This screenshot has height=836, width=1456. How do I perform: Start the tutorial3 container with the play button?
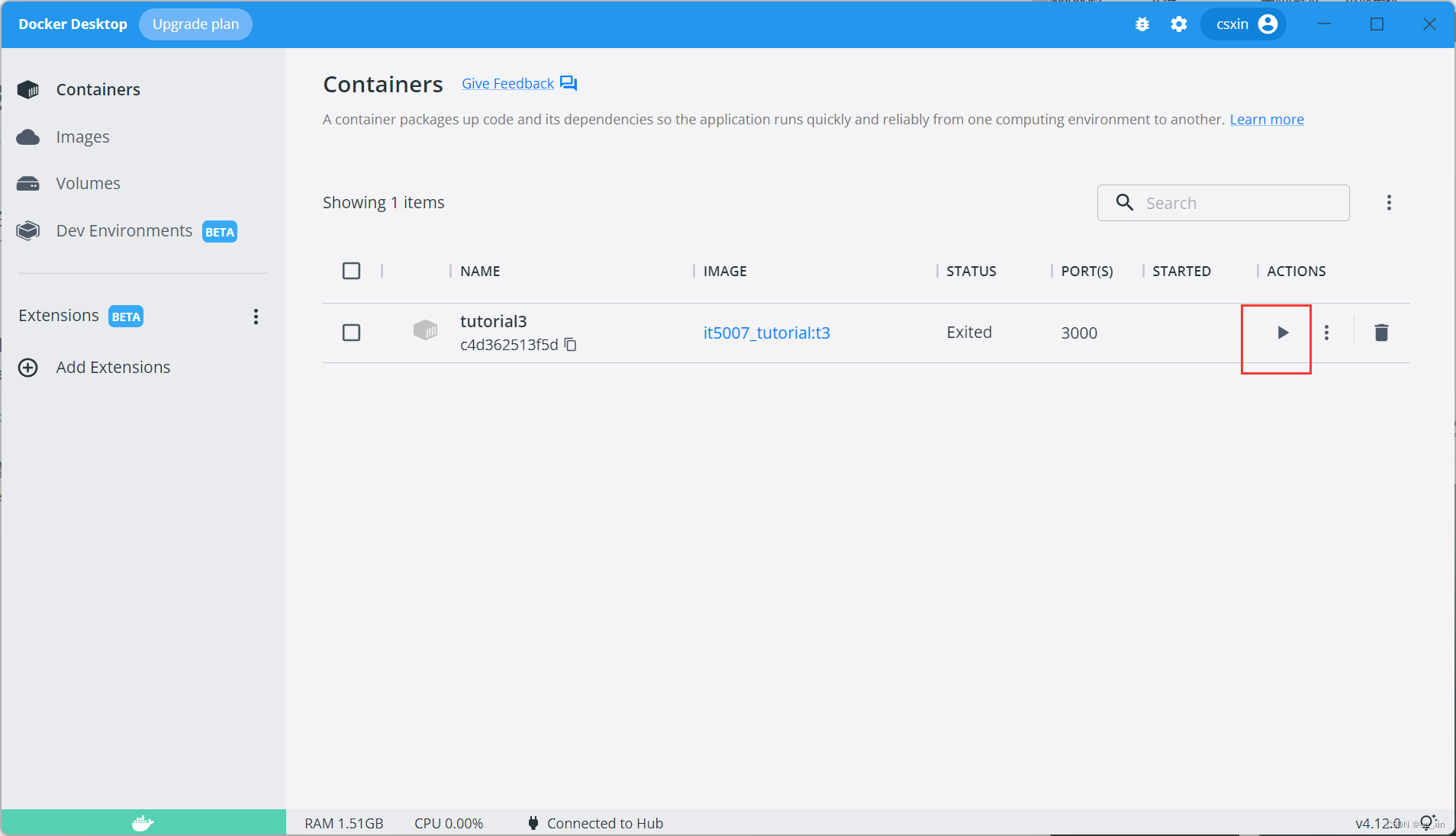pyautogui.click(x=1283, y=333)
